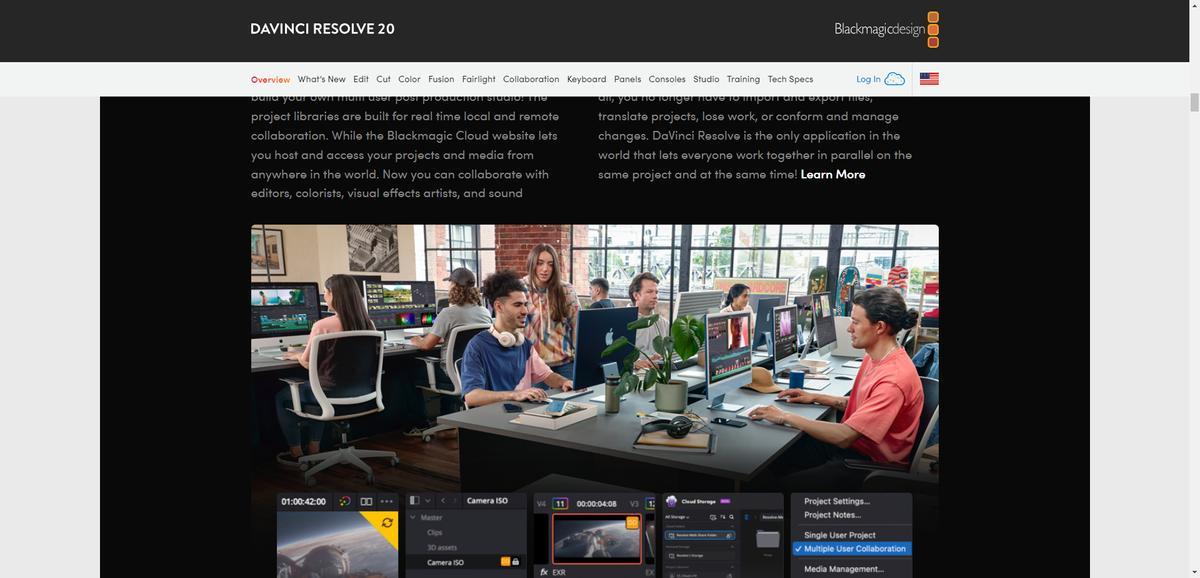Click the three-dot options icon beside the timecode
The height and width of the screenshot is (578, 1200).
point(386,501)
